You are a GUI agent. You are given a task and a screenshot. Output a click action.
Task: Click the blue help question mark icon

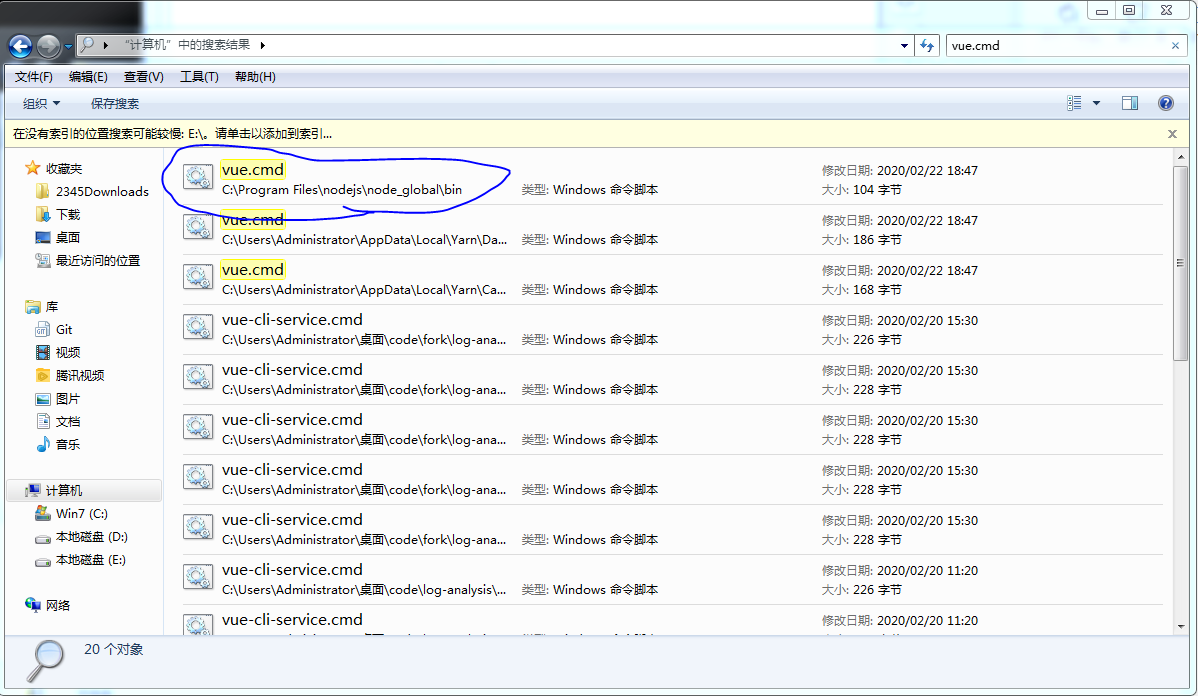pos(1166,103)
